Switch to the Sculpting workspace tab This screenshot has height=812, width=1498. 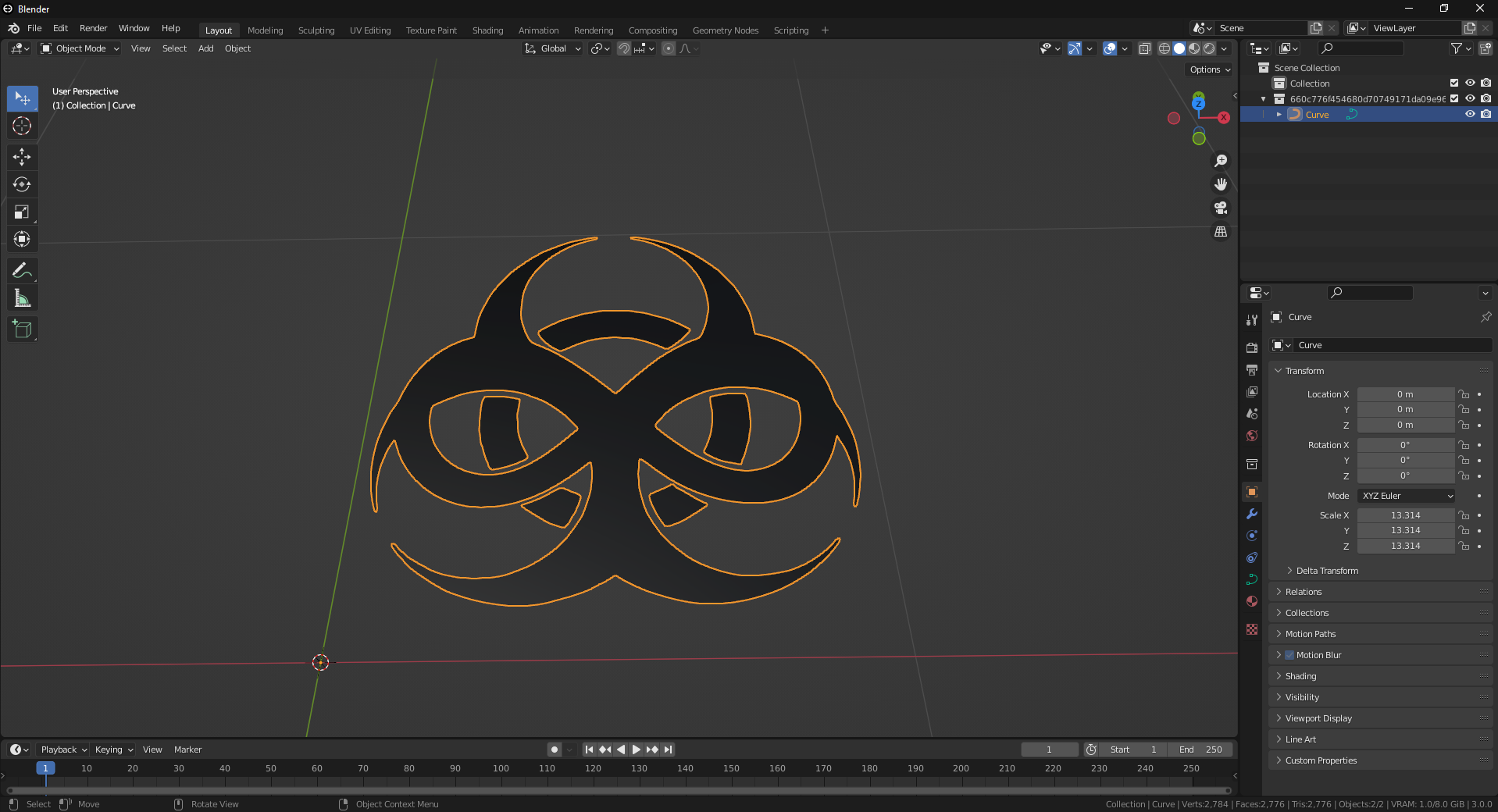tap(316, 30)
